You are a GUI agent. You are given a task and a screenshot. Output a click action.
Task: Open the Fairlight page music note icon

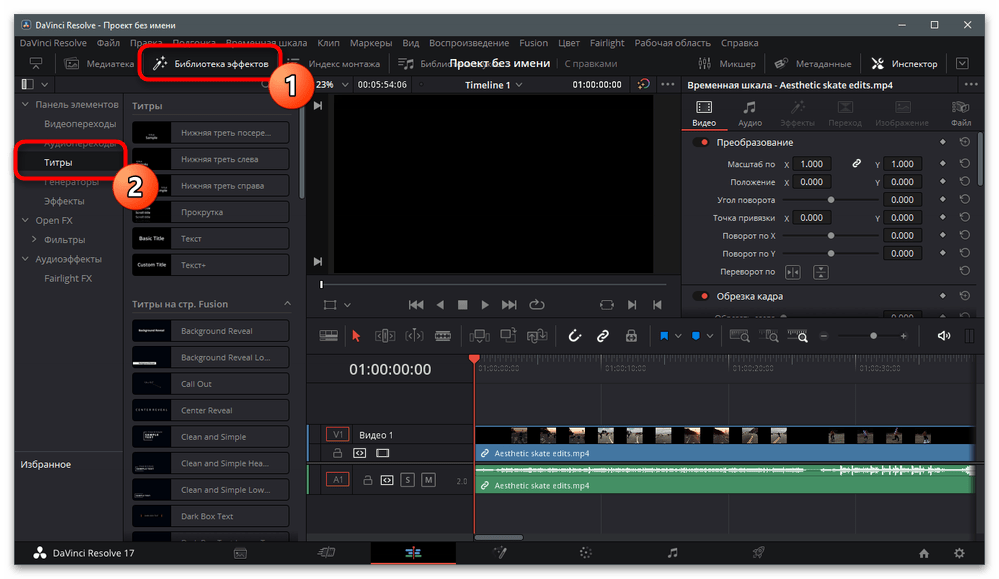672,553
